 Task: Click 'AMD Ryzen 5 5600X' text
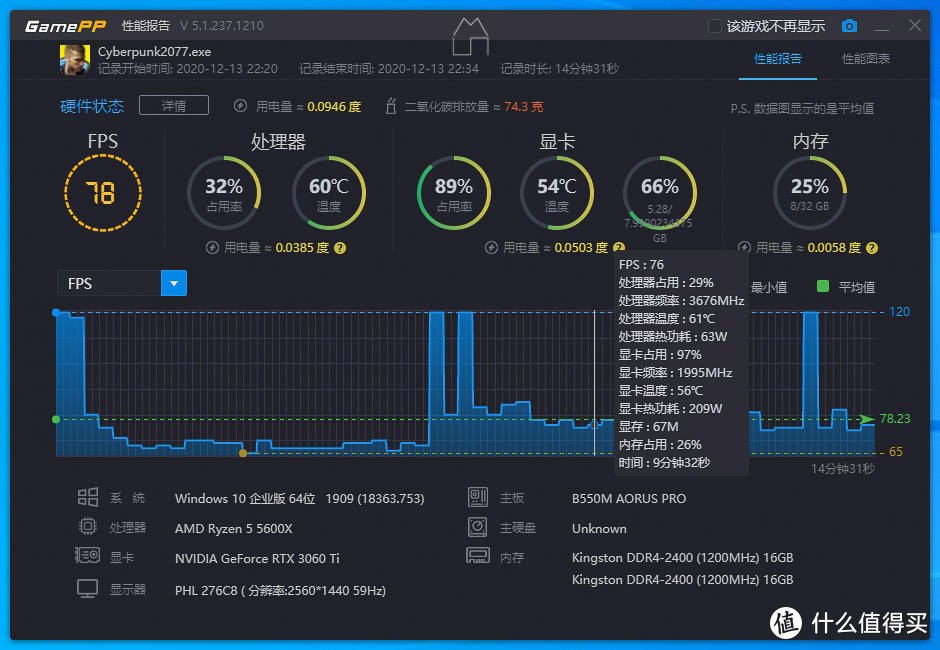234,528
